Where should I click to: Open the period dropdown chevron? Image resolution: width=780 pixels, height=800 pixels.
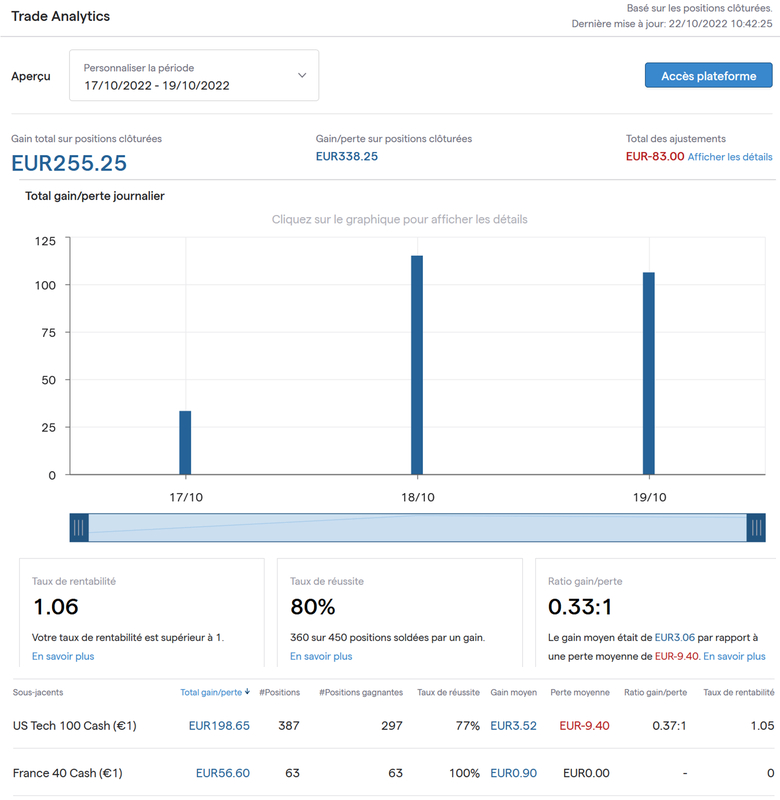tap(302, 76)
